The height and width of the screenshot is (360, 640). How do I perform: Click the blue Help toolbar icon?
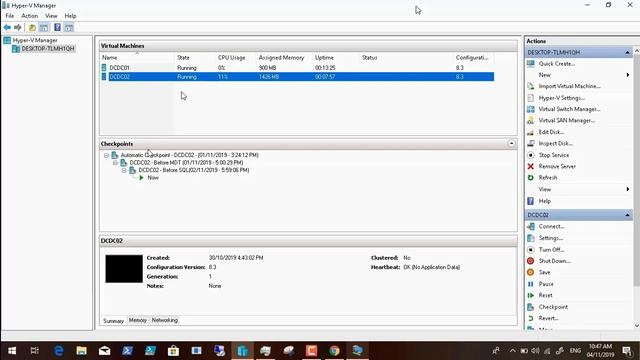(57, 27)
